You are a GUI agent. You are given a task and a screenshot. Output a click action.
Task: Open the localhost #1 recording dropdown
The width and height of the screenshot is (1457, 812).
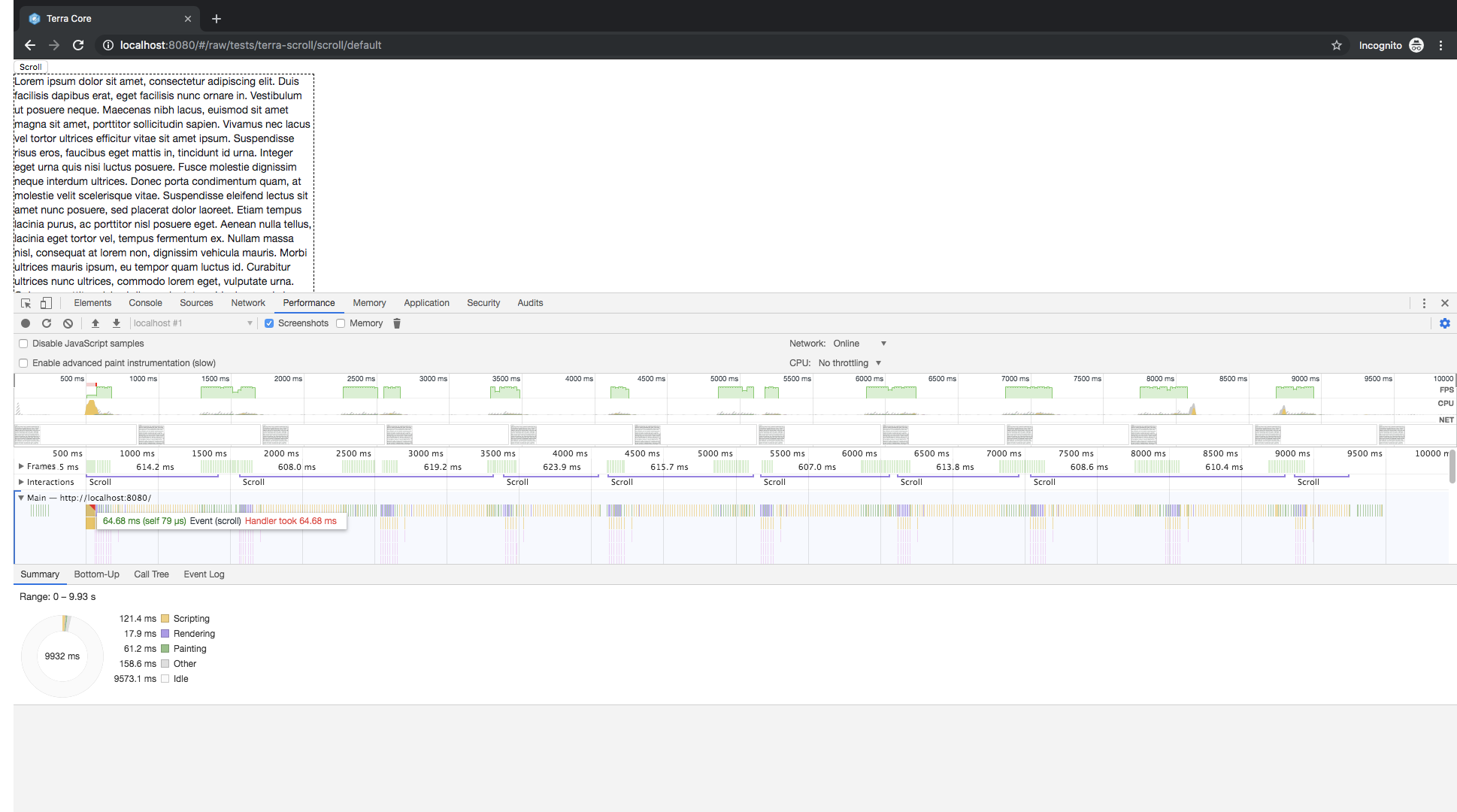(193, 323)
